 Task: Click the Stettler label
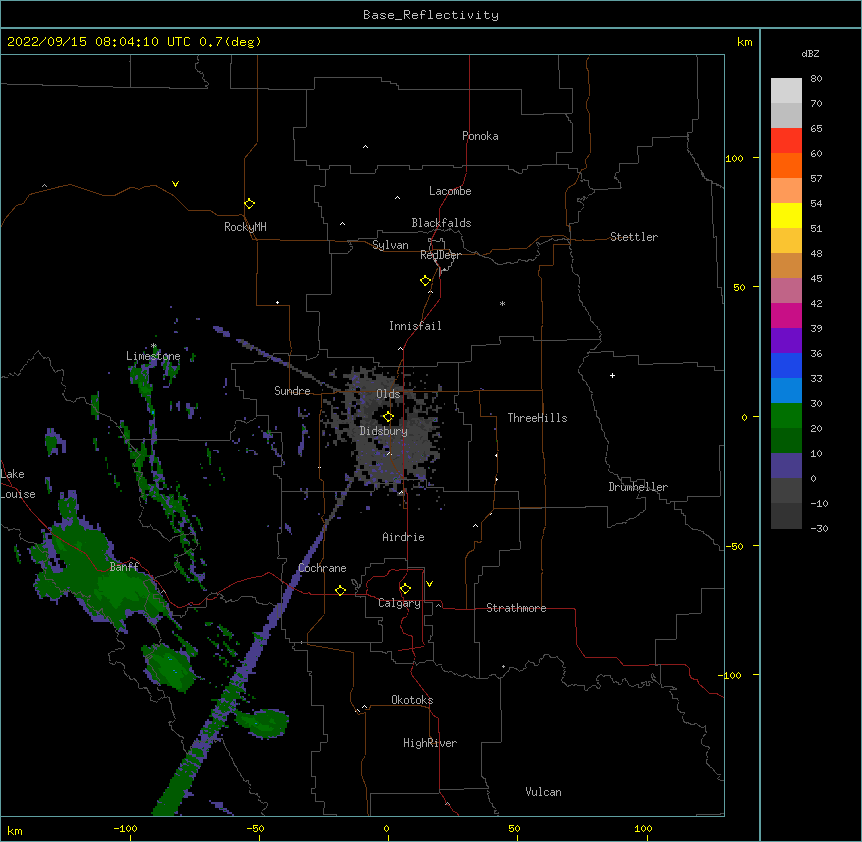click(x=634, y=237)
